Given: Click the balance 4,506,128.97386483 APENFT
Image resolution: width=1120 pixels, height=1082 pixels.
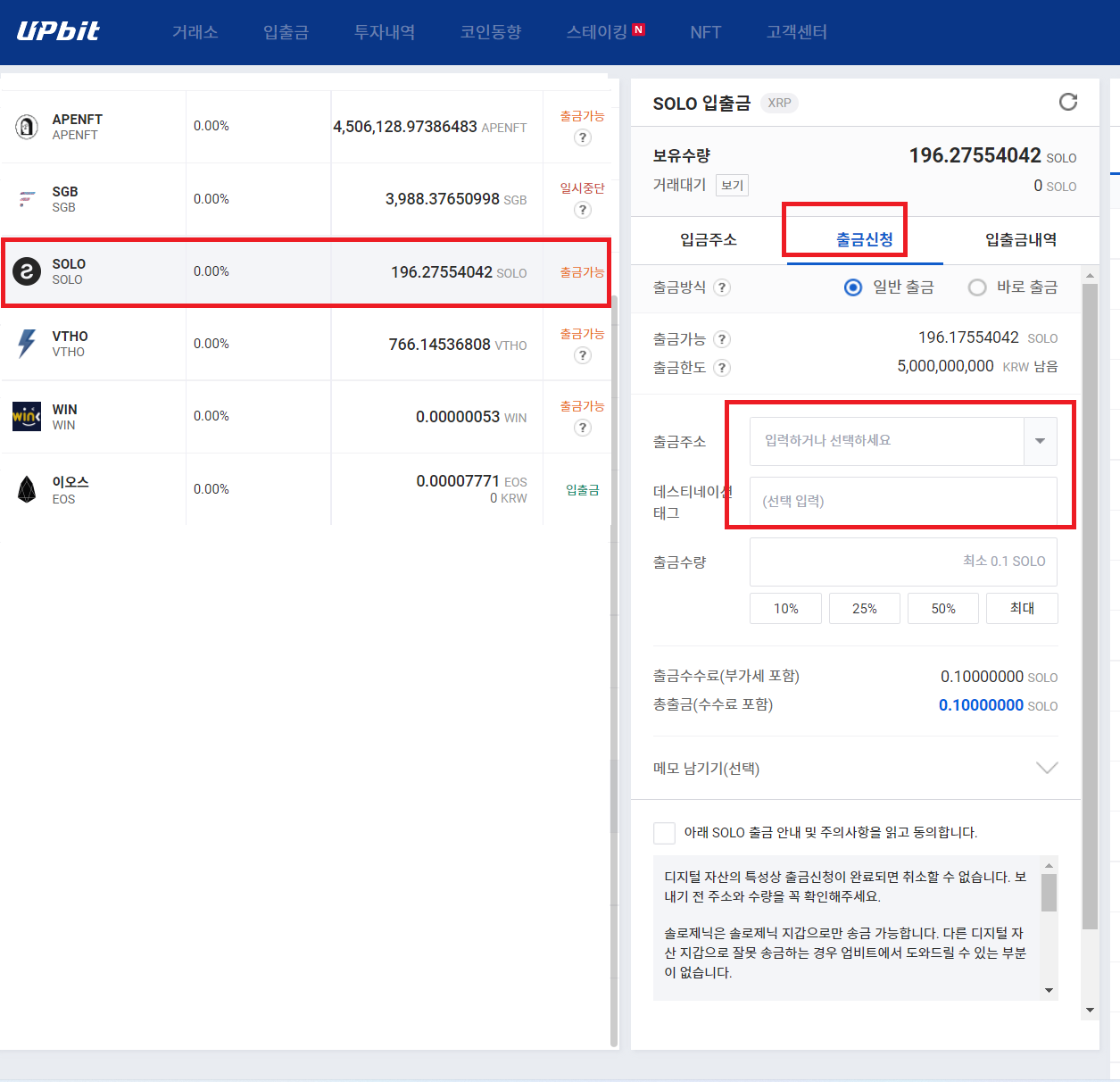Looking at the screenshot, I should (430, 127).
